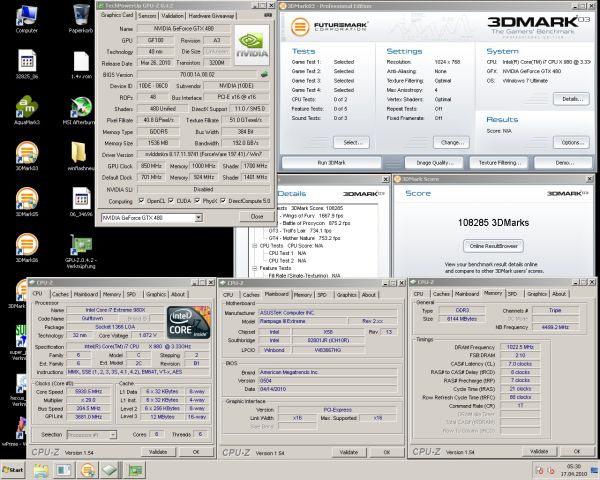Toggle the DirectCompute 5.0 checkbox

click(x=223, y=201)
